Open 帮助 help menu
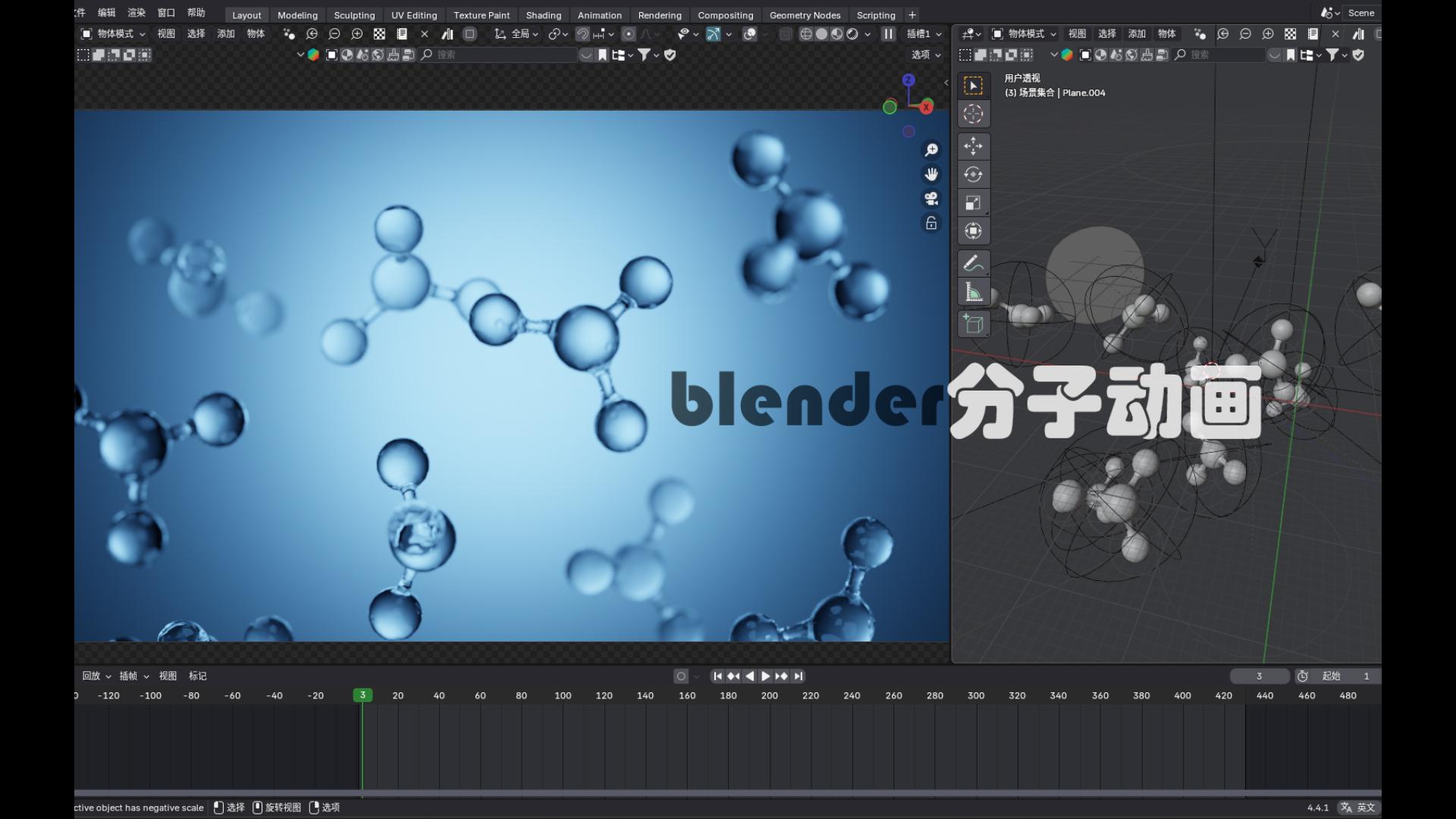The width and height of the screenshot is (1456, 819). (x=196, y=13)
